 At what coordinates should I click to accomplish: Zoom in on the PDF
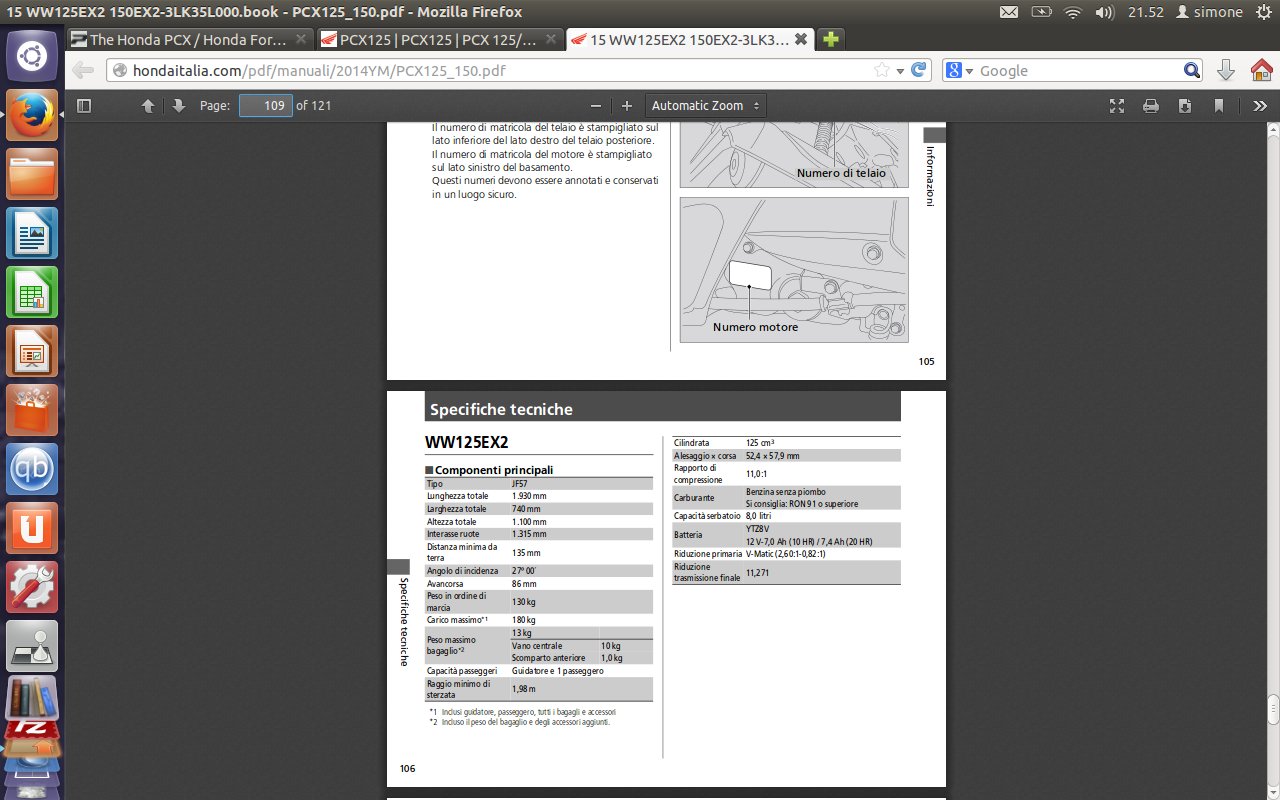coord(627,106)
